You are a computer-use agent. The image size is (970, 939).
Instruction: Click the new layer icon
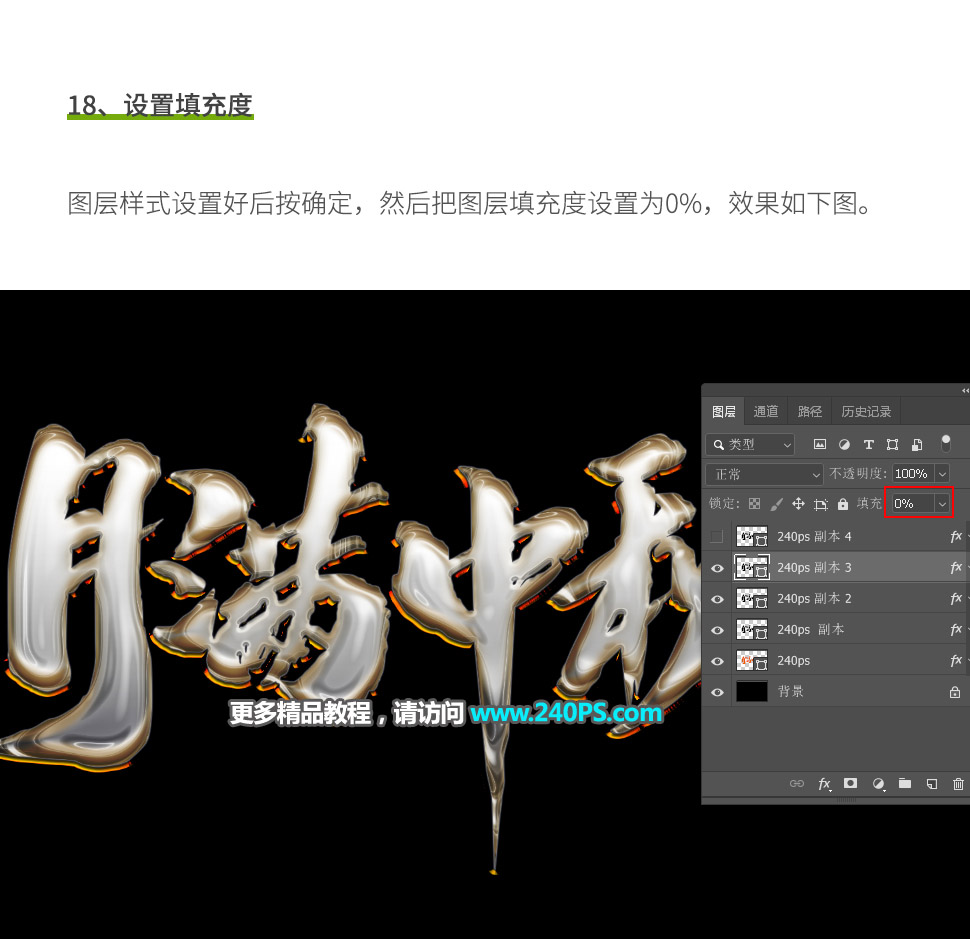[931, 783]
